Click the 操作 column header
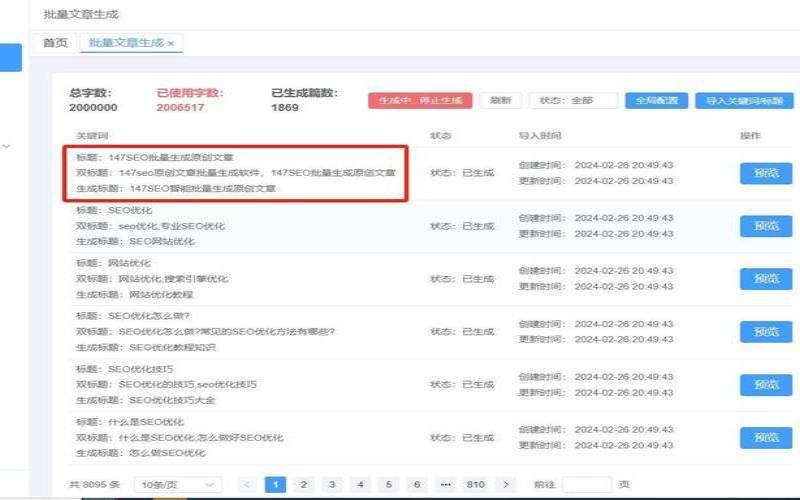The image size is (800, 500). click(x=750, y=136)
